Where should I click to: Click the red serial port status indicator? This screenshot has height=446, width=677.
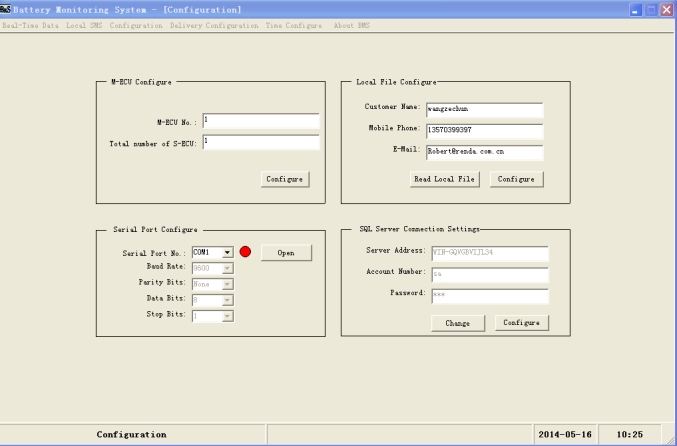pyautogui.click(x=245, y=253)
